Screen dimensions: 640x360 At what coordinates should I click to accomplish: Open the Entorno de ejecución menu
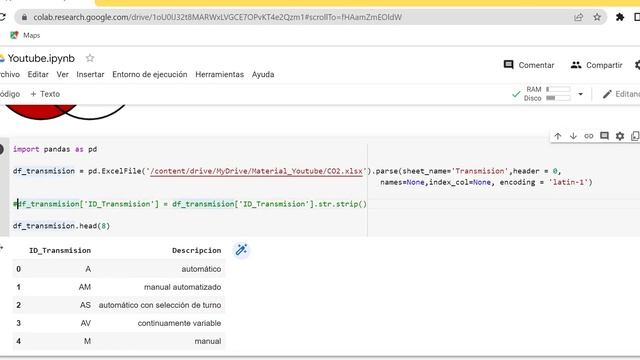(x=150, y=74)
